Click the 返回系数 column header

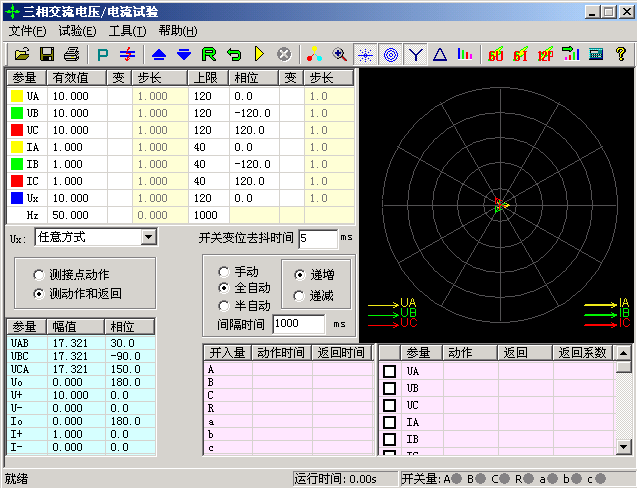pyautogui.click(x=582, y=352)
